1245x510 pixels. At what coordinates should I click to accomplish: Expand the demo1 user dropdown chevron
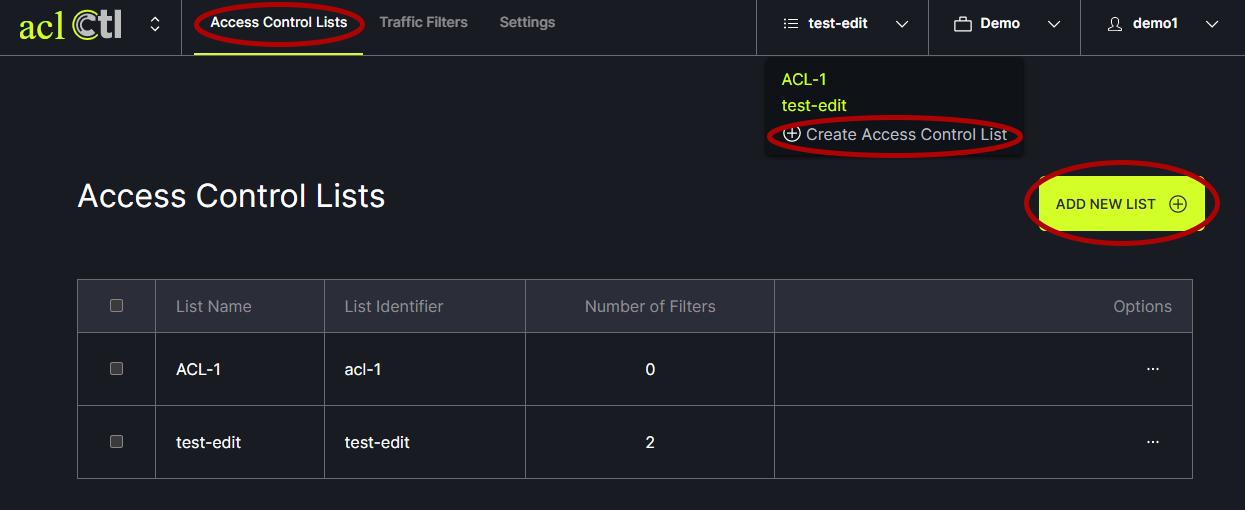click(x=1212, y=24)
